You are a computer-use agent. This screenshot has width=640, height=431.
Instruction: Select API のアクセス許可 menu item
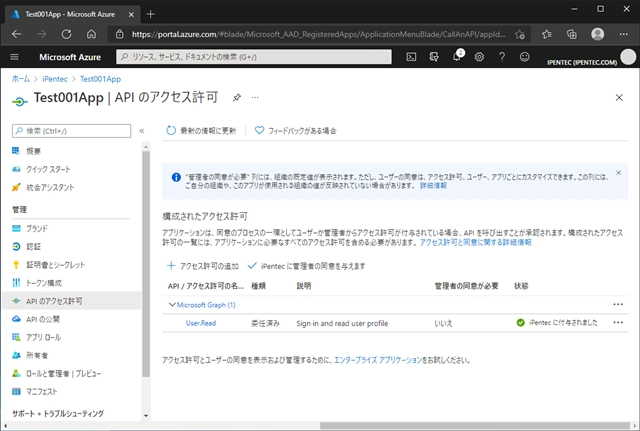[x=71, y=301]
